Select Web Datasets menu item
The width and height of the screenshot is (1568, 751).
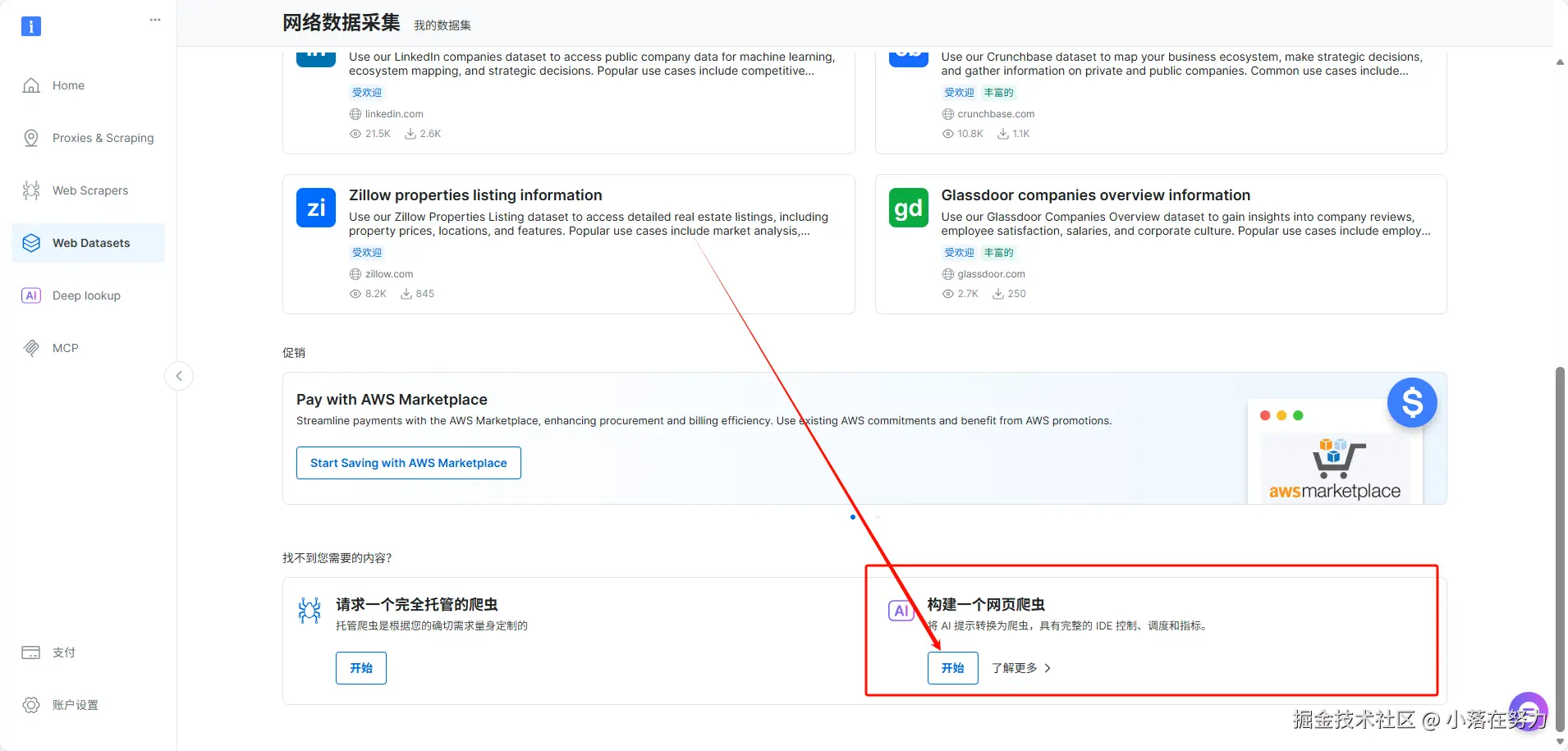click(x=89, y=243)
